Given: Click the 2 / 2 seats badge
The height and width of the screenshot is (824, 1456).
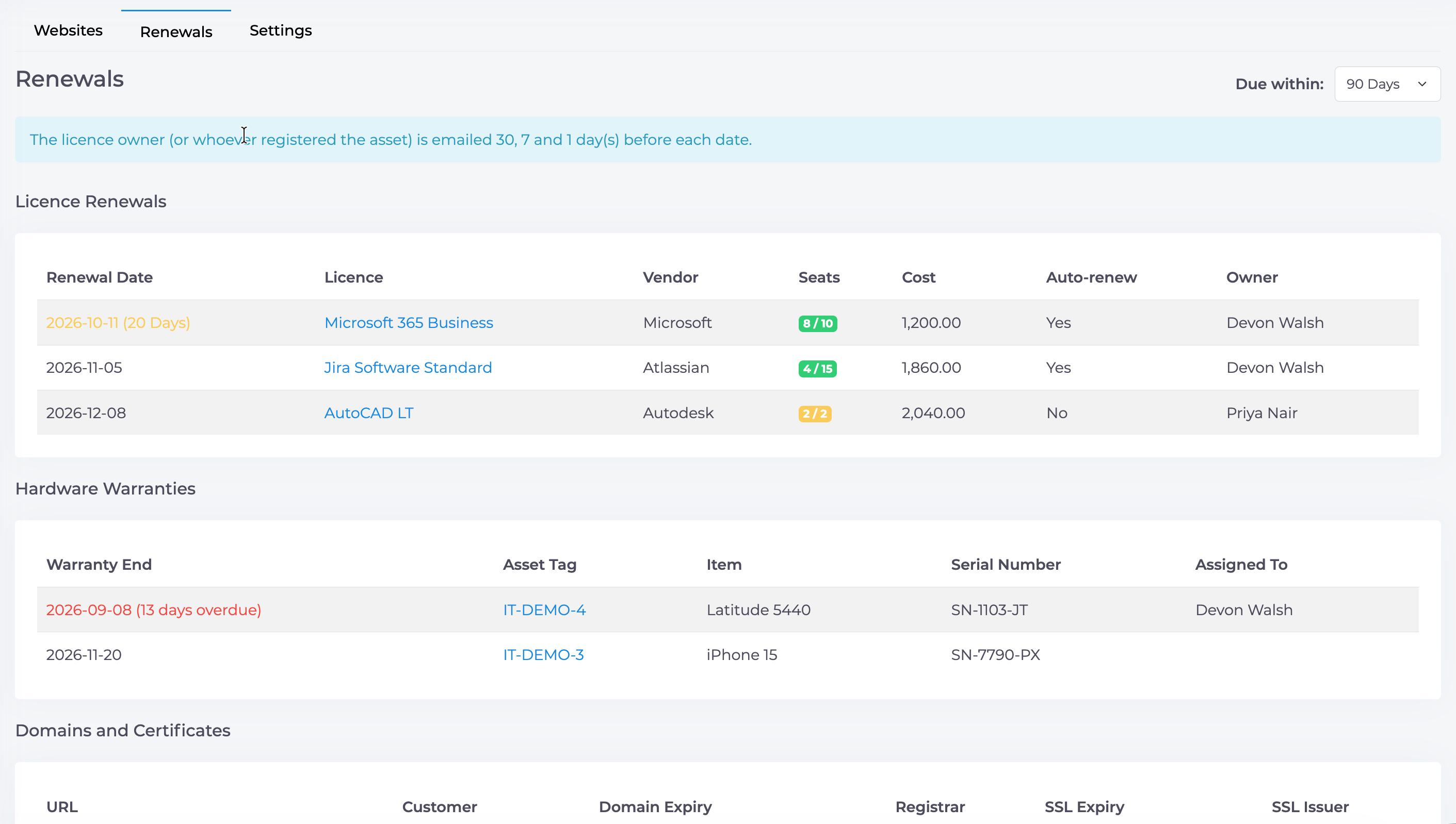Looking at the screenshot, I should click(815, 414).
